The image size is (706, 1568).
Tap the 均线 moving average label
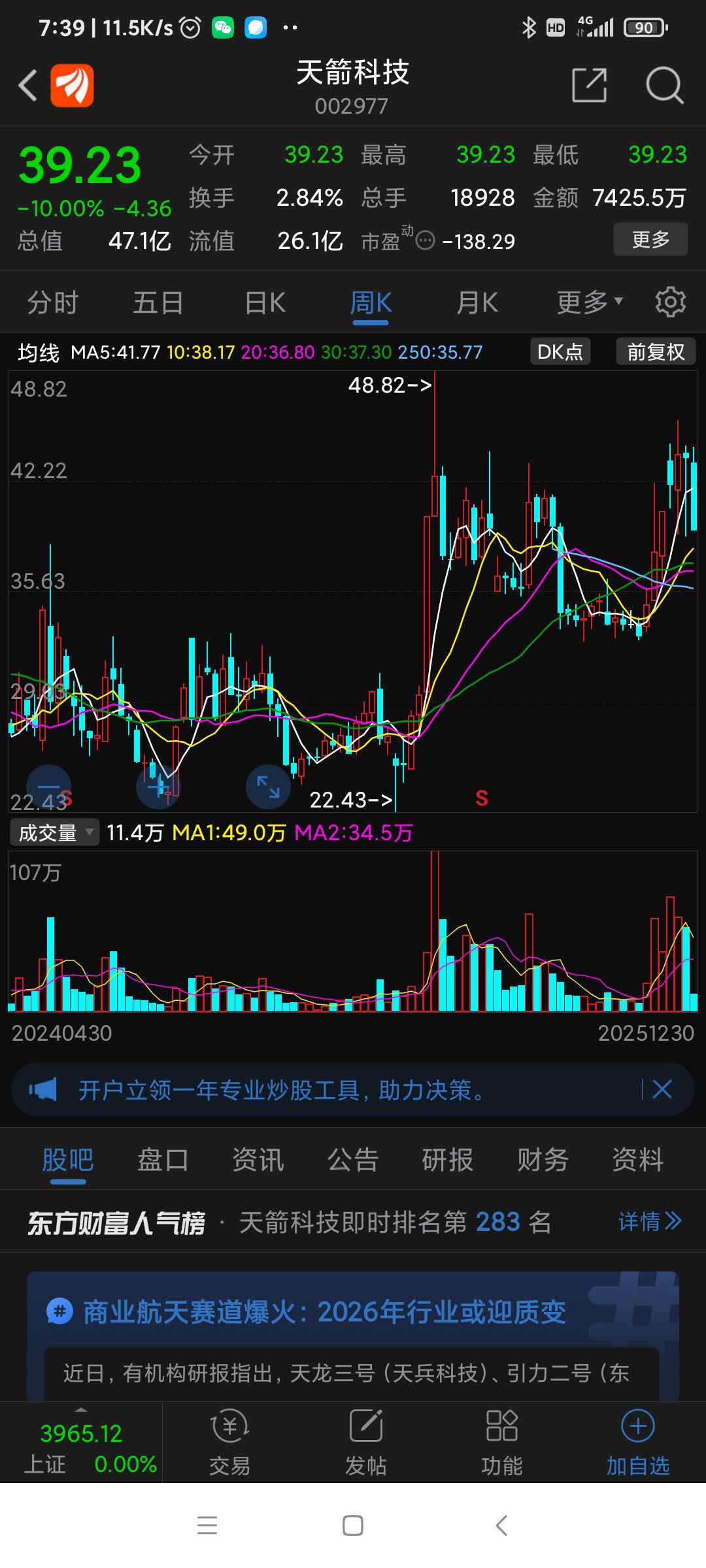(x=38, y=352)
